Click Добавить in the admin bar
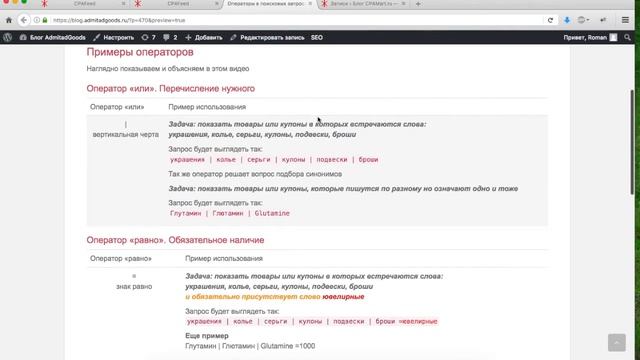Image resolution: width=640 pixels, height=360 pixels. pyautogui.click(x=204, y=37)
